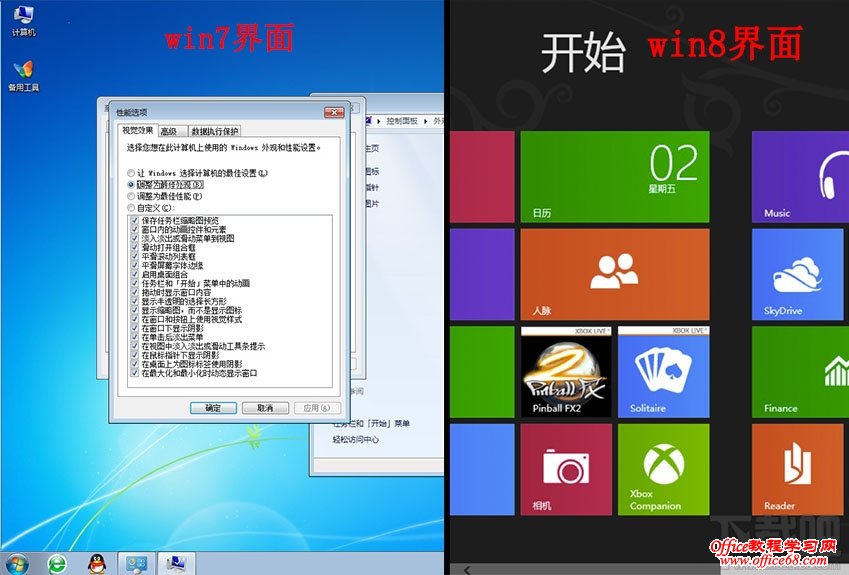This screenshot has height=575, width=849.
Task: Click the Windows 7 Start orb
Action: (x=17, y=564)
